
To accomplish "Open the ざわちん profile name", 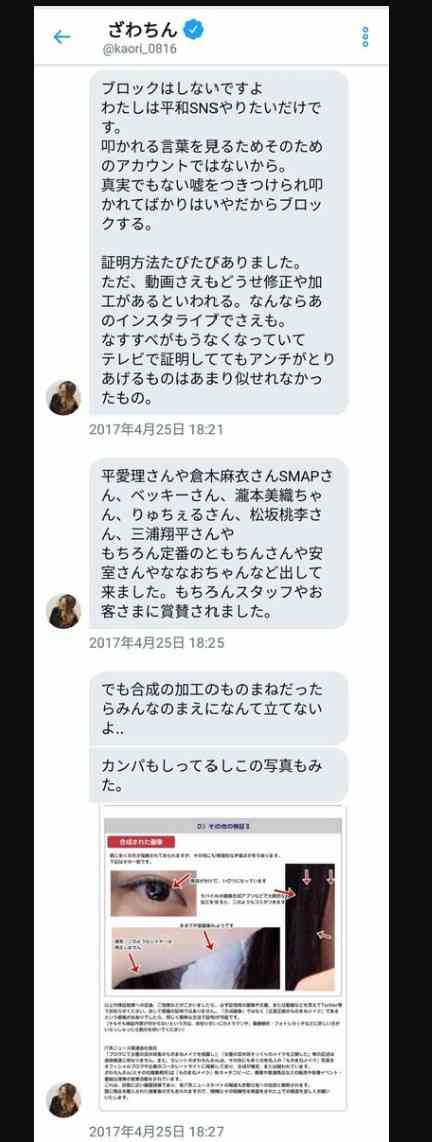I will tap(143, 30).
